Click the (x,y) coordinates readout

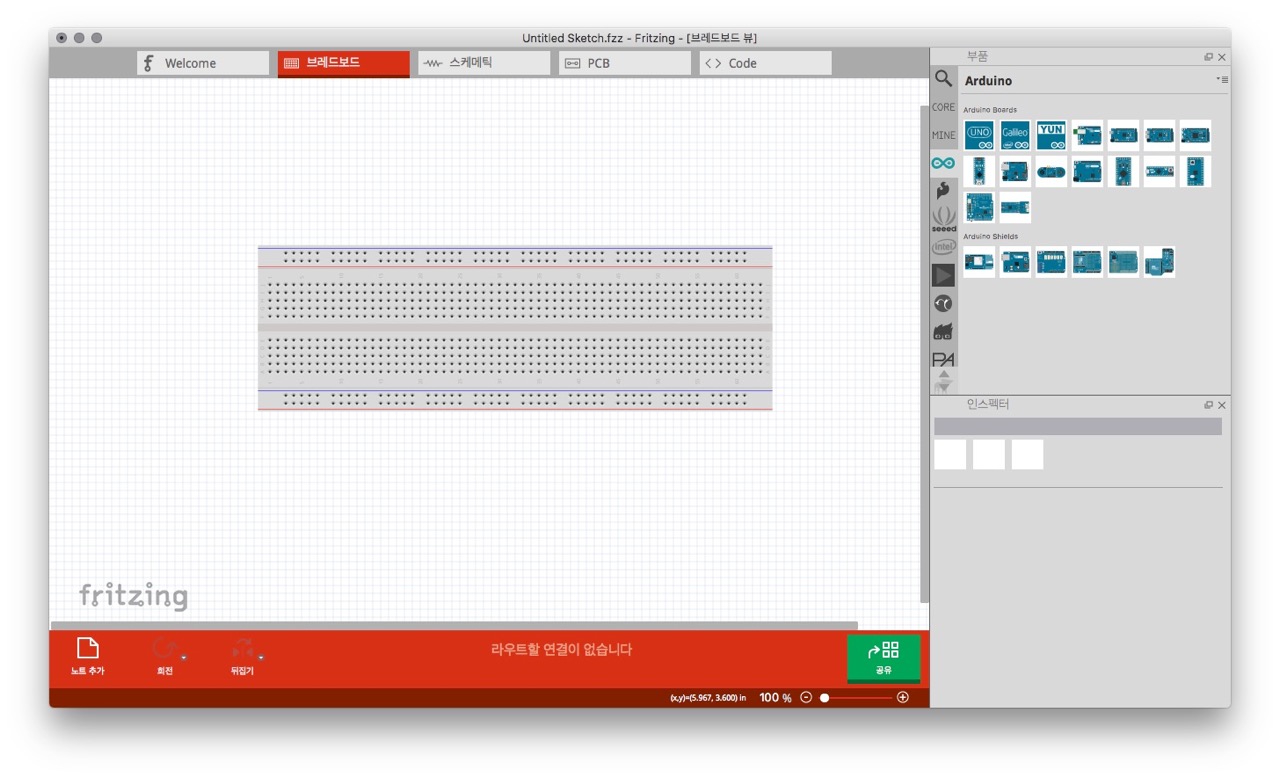pyautogui.click(x=708, y=698)
